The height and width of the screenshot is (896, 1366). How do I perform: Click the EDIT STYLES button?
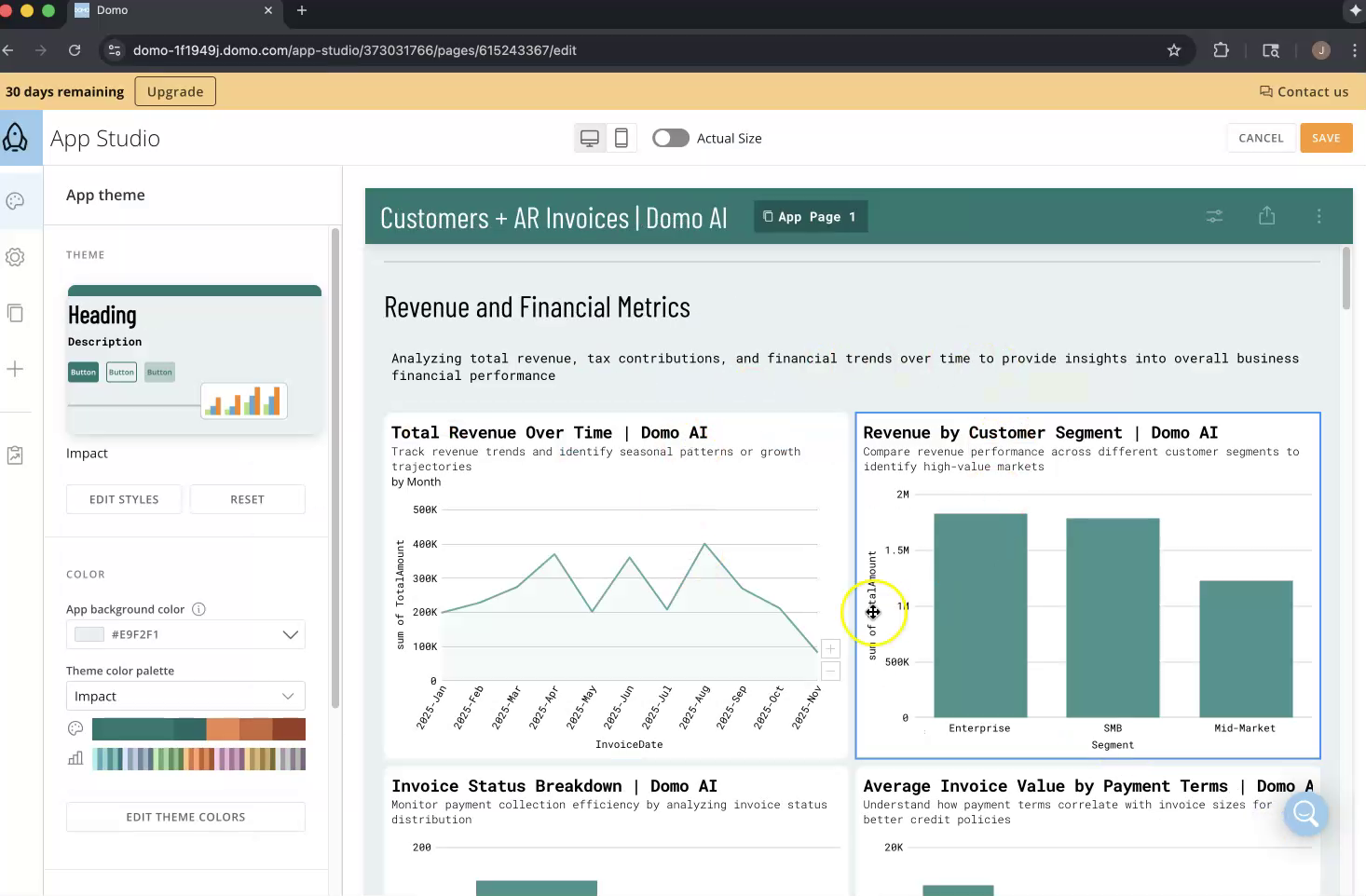click(124, 499)
